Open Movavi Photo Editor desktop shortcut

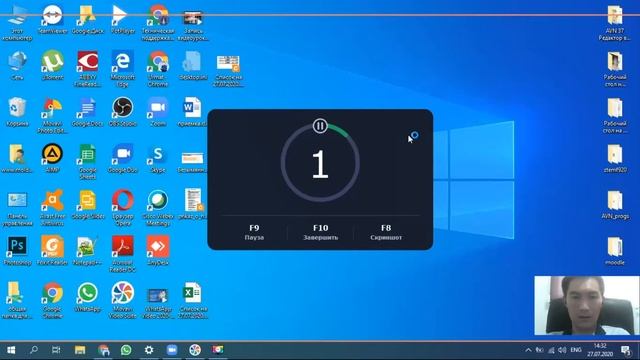[x=52, y=115]
